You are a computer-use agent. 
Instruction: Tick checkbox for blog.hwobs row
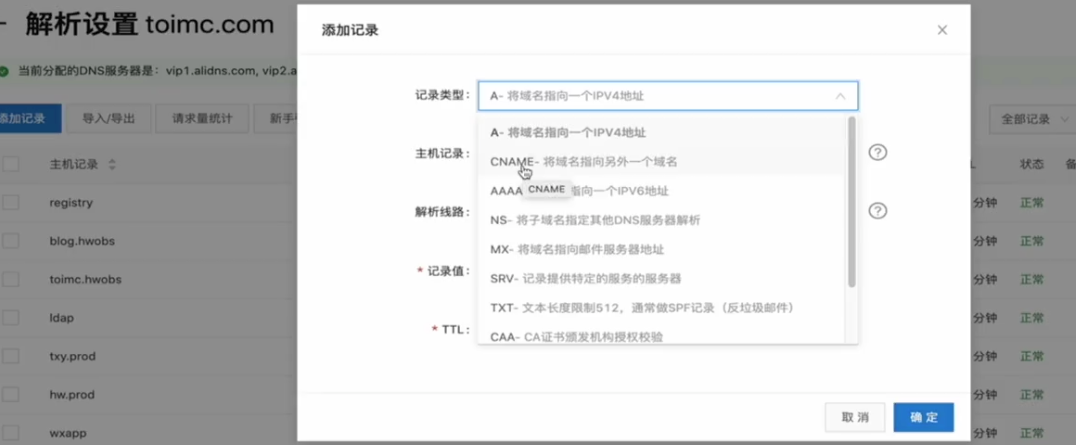(11, 241)
